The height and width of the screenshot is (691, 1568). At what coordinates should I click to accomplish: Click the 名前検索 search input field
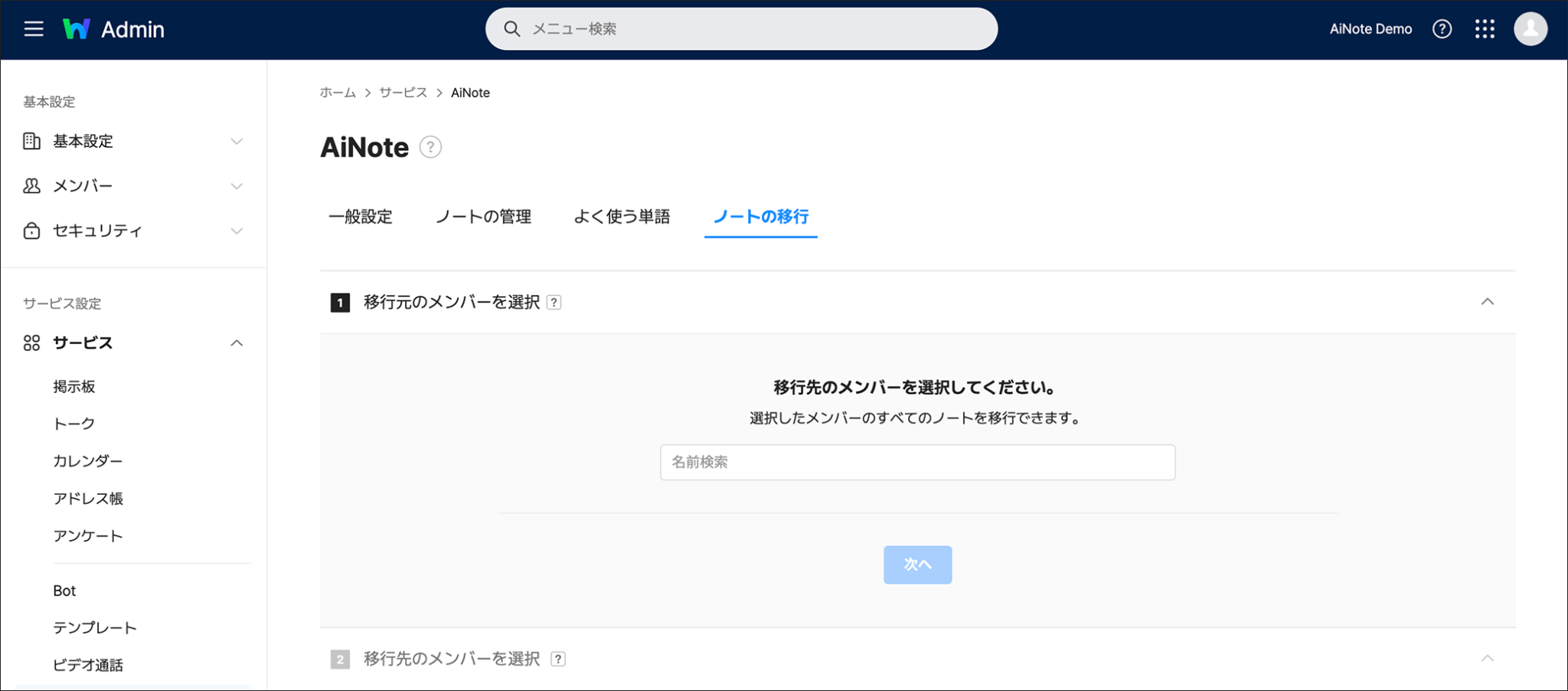point(916,462)
